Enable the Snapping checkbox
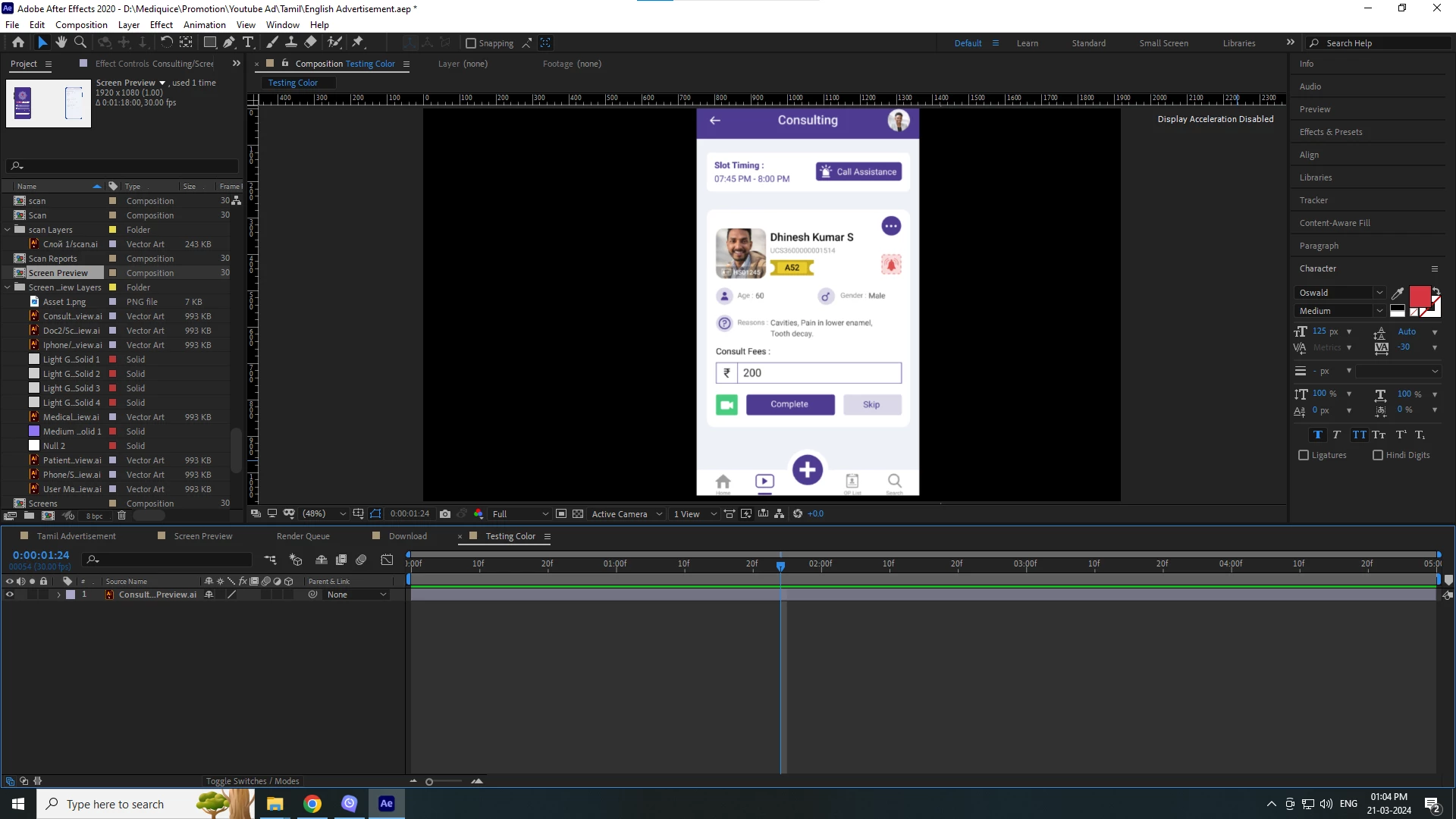This screenshot has width=1456, height=819. coord(471,43)
